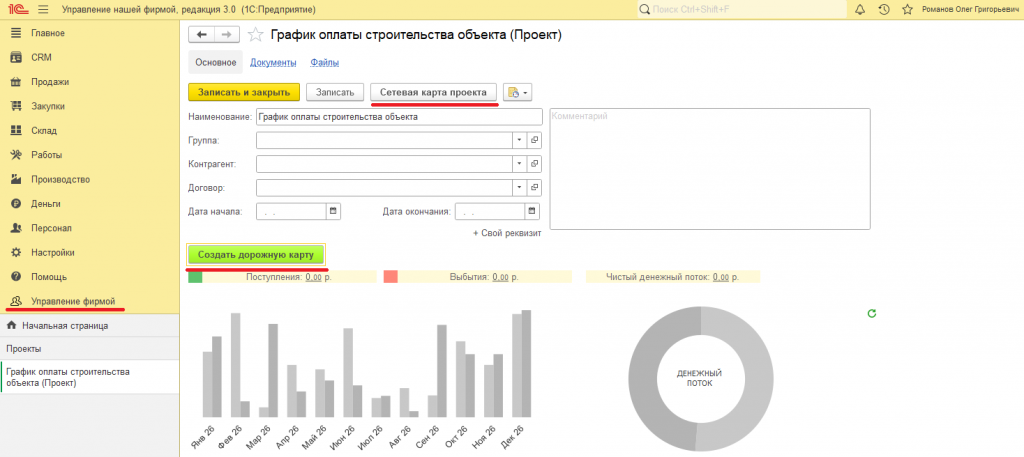Expand the Договор dropdown list

coord(520,187)
